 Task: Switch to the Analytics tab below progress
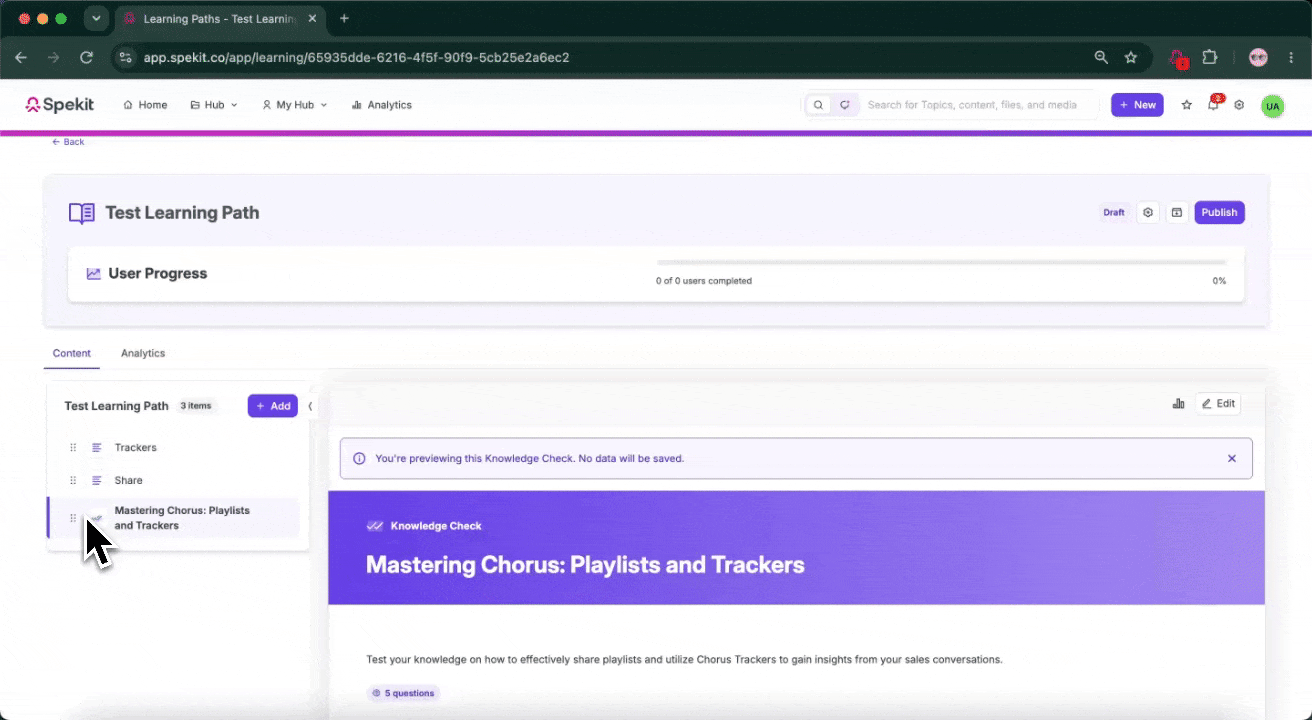143,353
